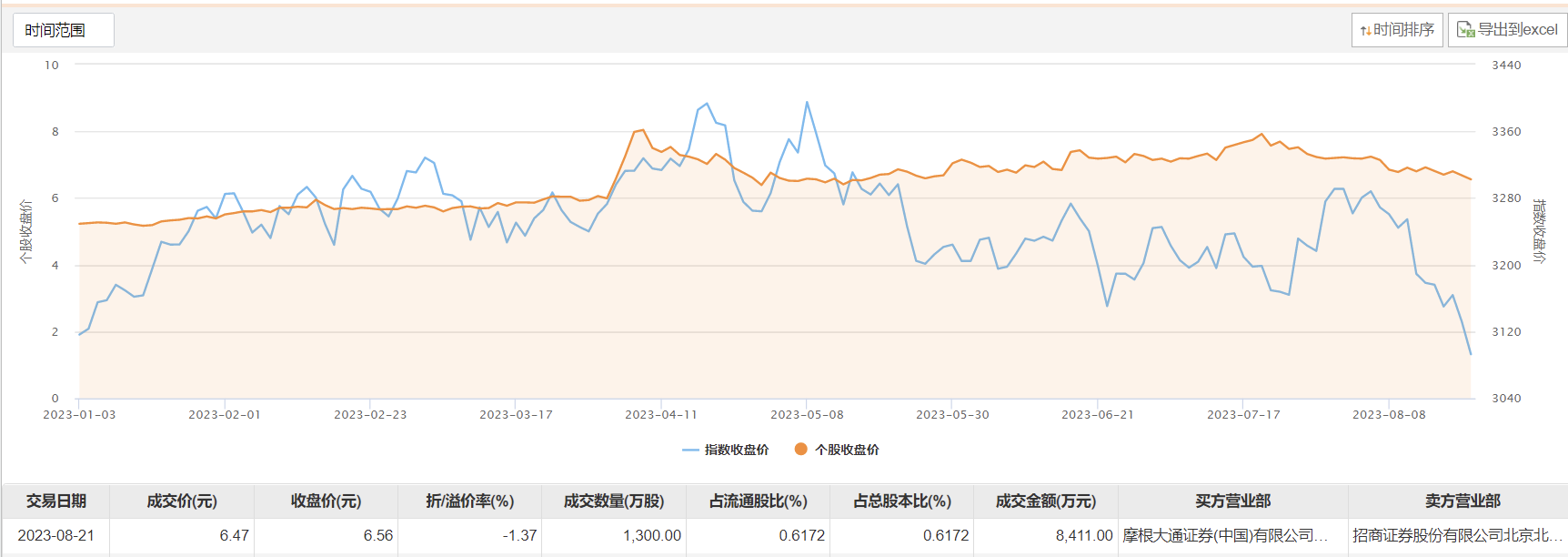The image size is (1568, 557).
Task: Click the 卖方营业部 column header
Action: pos(1458,501)
